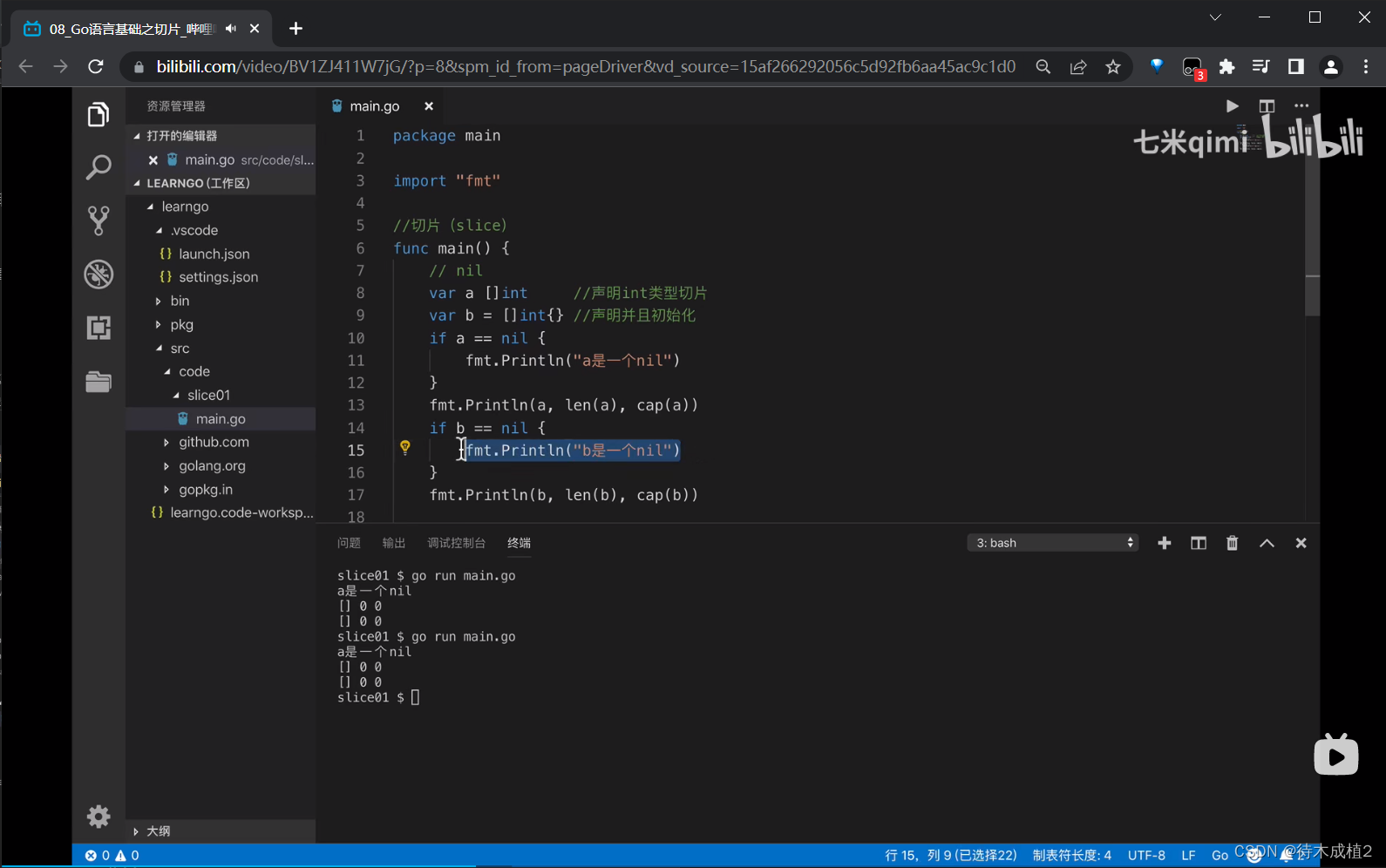The image size is (1386, 868).
Task: Click the line and column indicator in status bar
Action: pos(951,856)
